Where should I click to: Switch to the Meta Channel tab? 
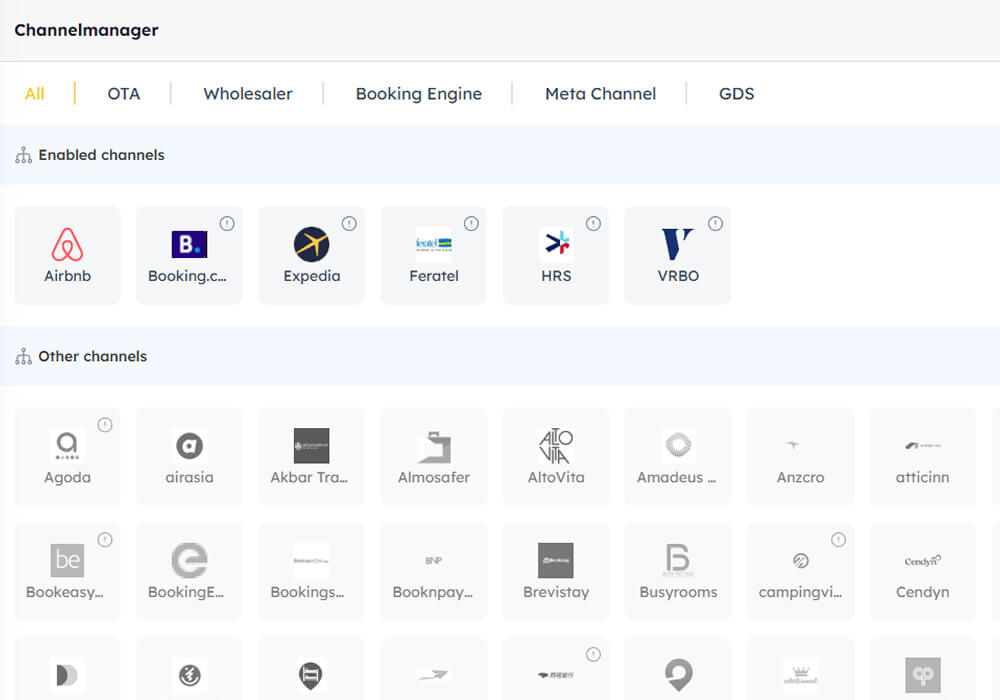600,93
